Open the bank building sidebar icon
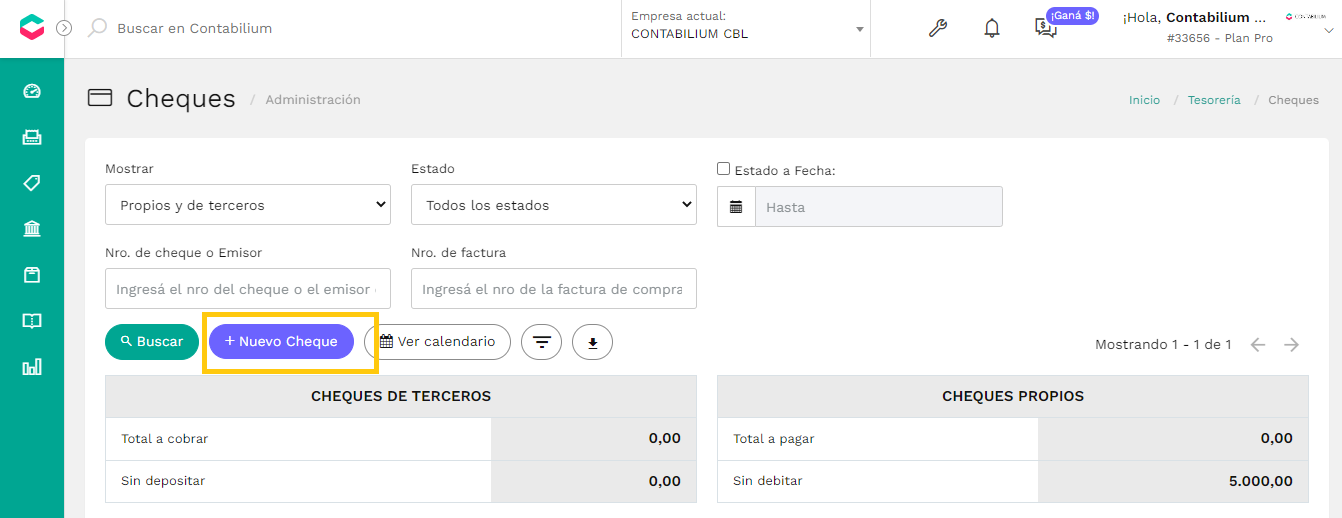This screenshot has width=1342, height=518. pos(32,229)
